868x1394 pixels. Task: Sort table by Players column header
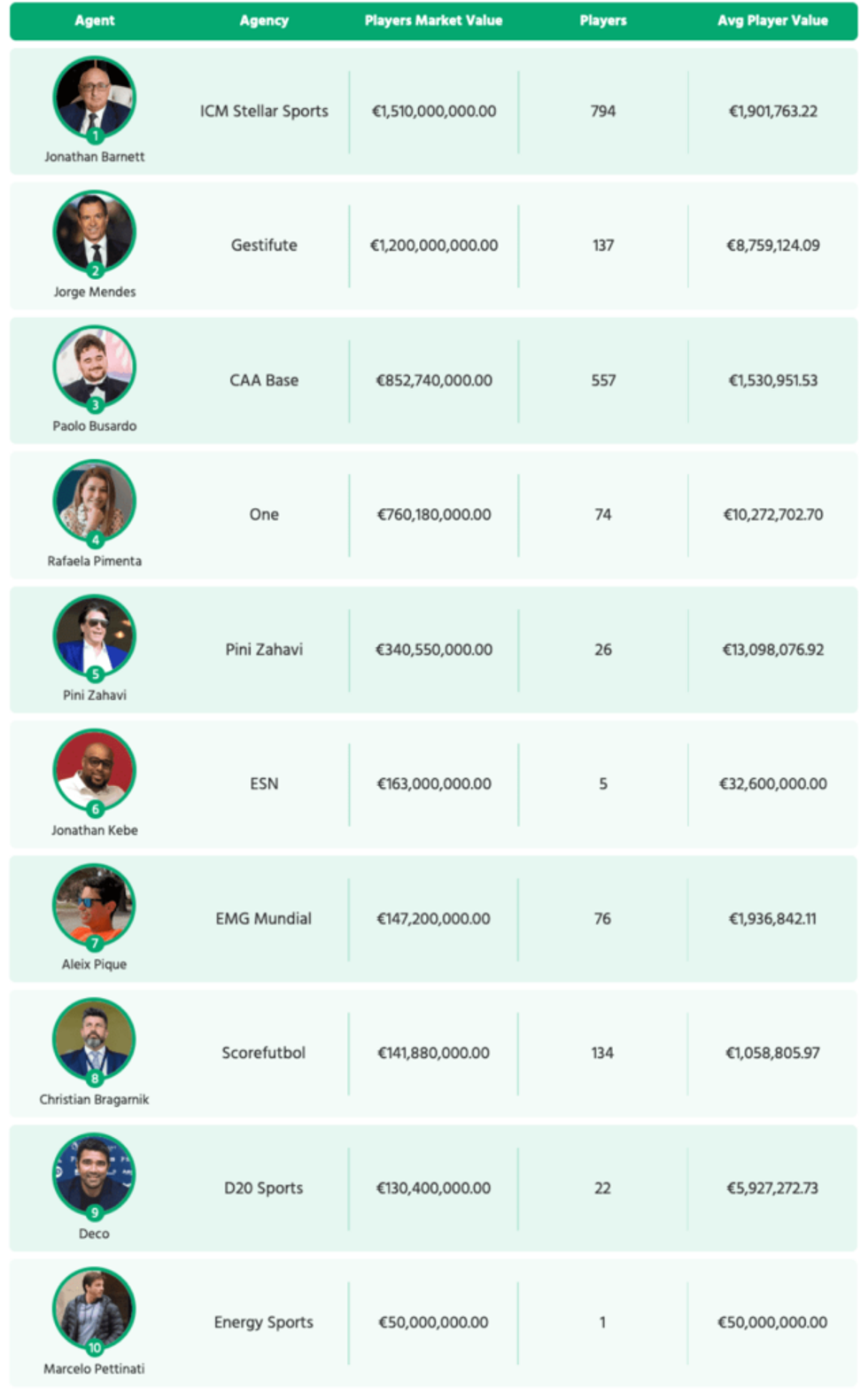602,20
